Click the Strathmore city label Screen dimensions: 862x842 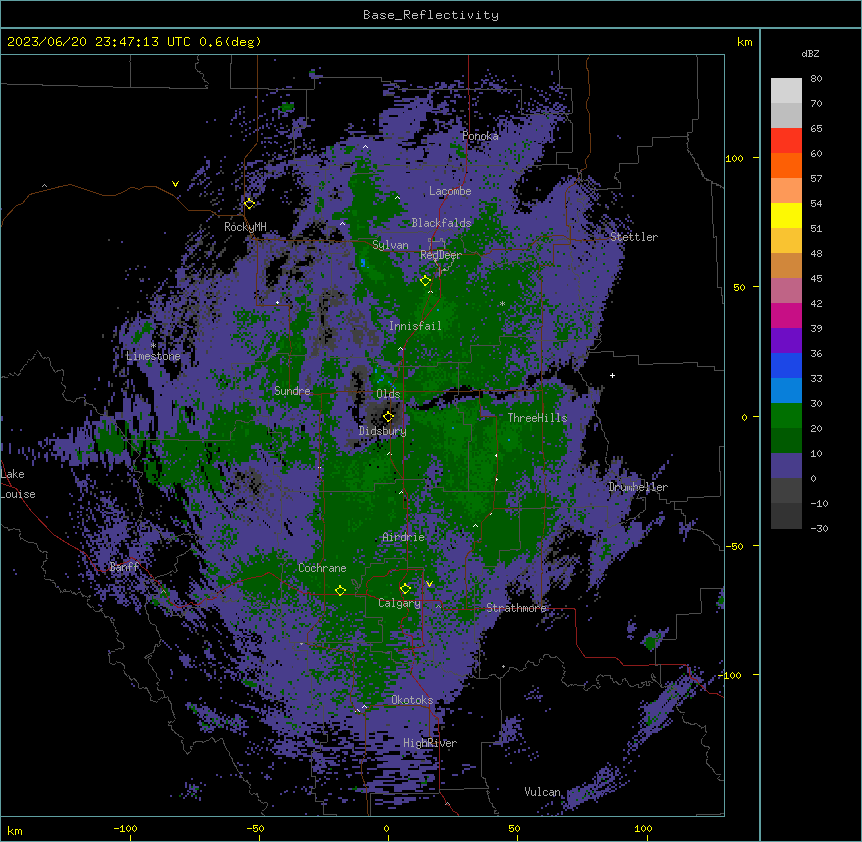coord(516,608)
